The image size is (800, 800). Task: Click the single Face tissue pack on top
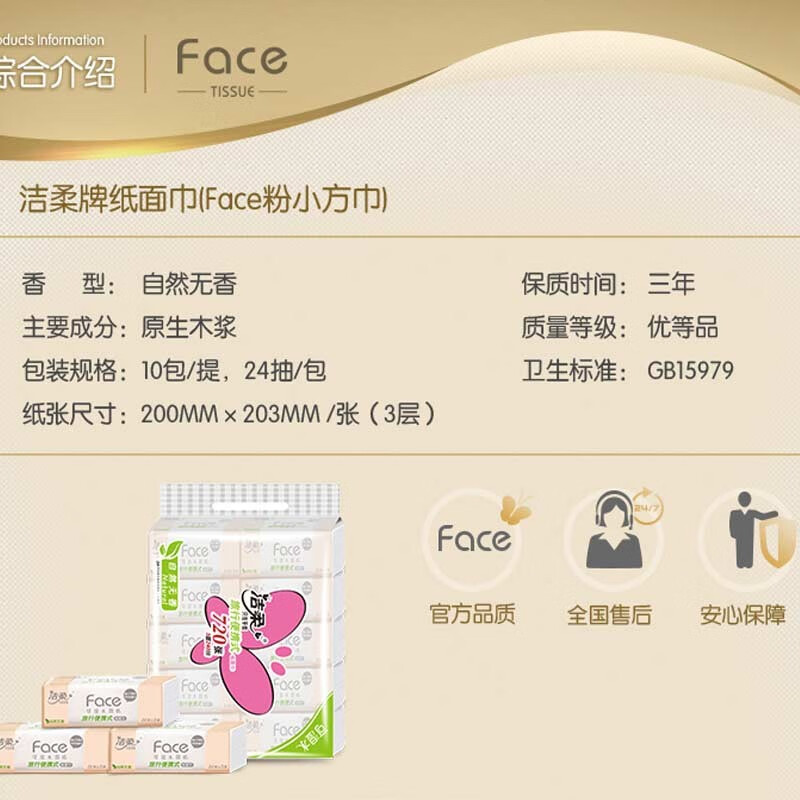tap(110, 700)
